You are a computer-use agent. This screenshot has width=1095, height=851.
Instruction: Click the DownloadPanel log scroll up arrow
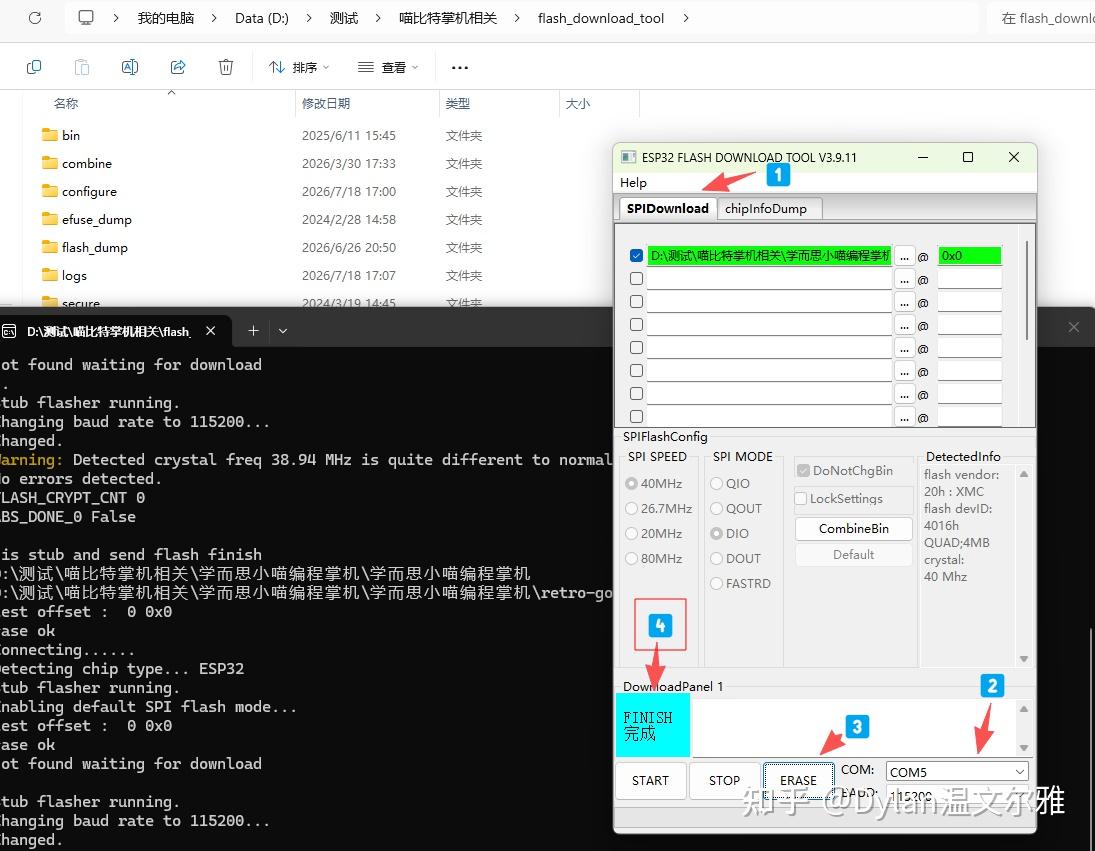[1024, 709]
